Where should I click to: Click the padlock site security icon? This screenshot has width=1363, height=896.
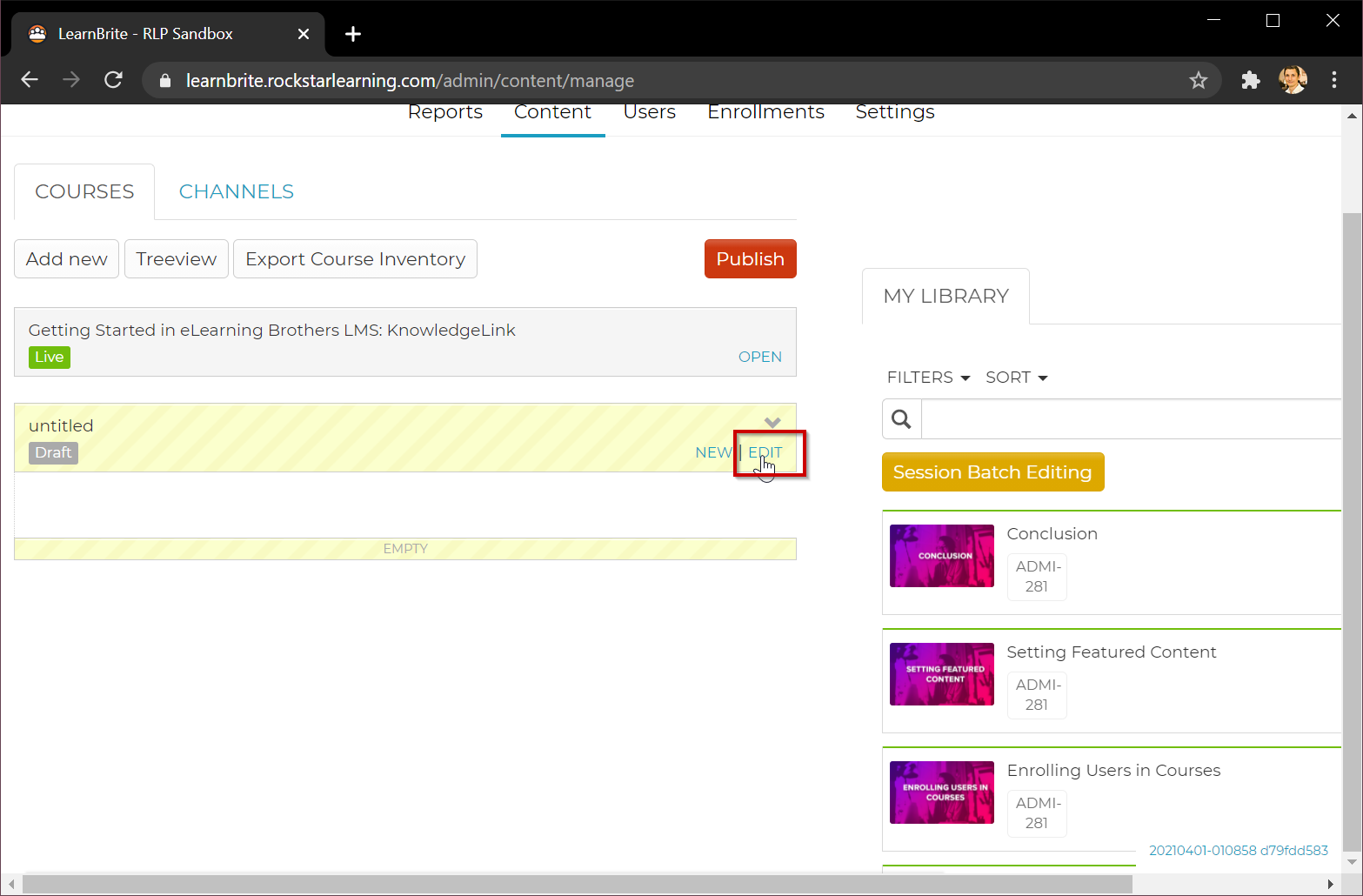pos(165,81)
